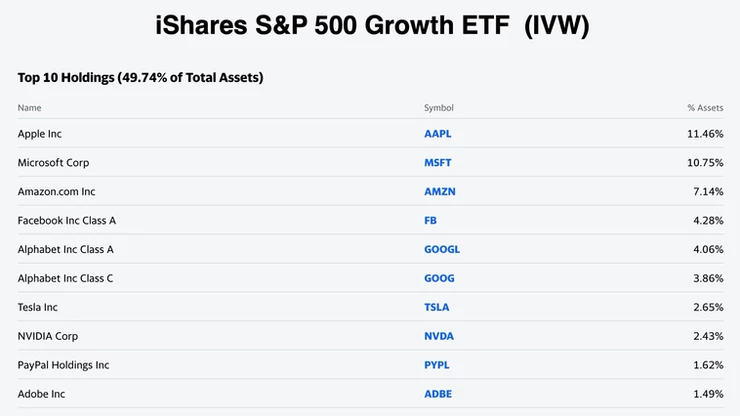Click the Symbol column header
740x416 pixels.
[x=438, y=107]
